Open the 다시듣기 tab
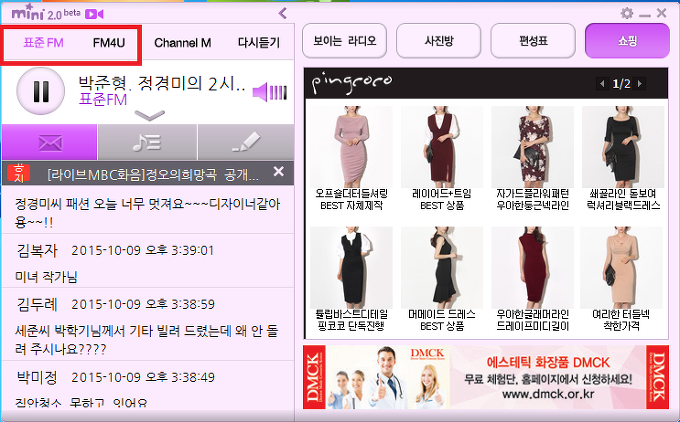 tap(259, 43)
